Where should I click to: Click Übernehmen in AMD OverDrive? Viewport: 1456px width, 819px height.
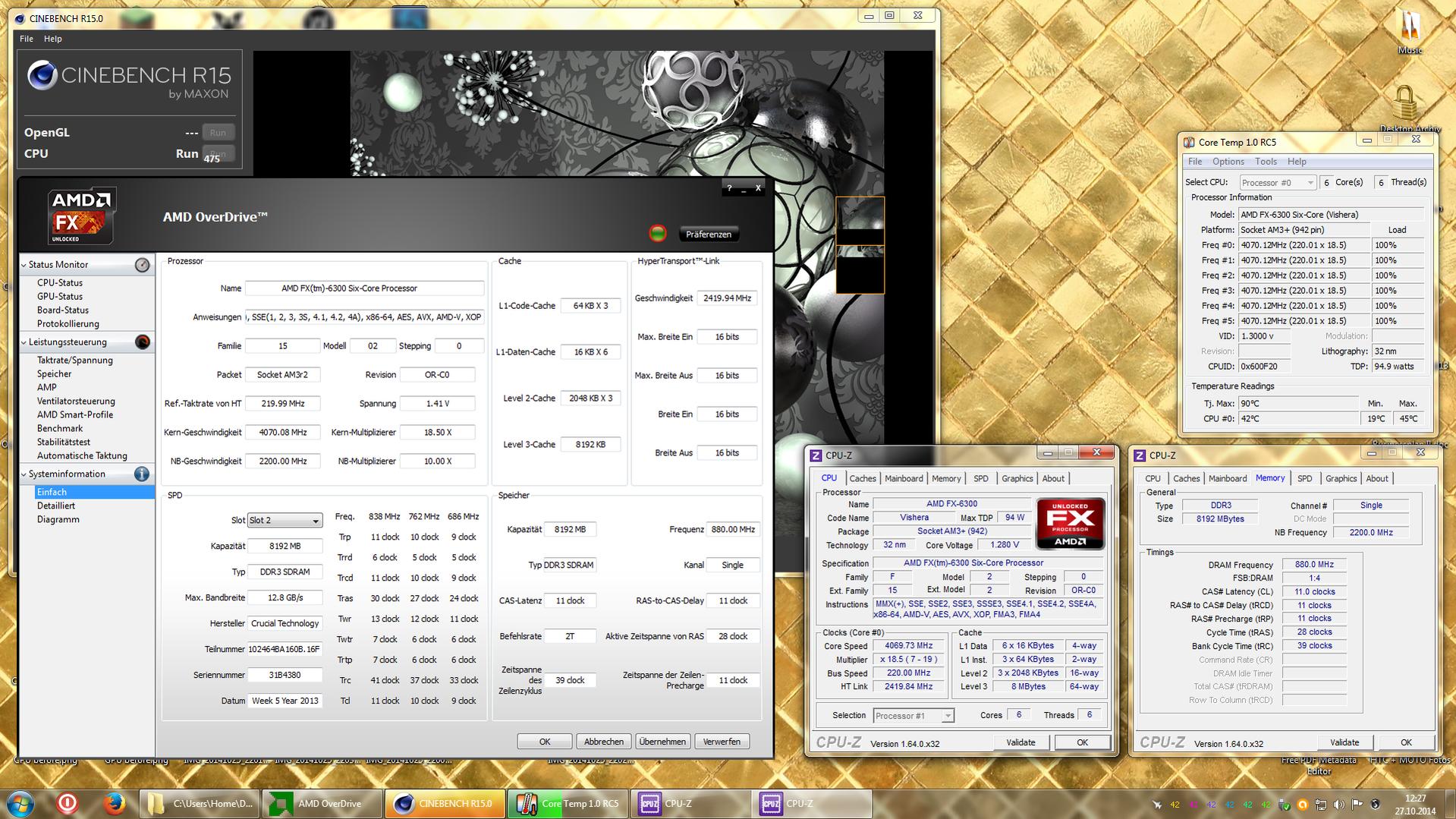[x=662, y=742]
